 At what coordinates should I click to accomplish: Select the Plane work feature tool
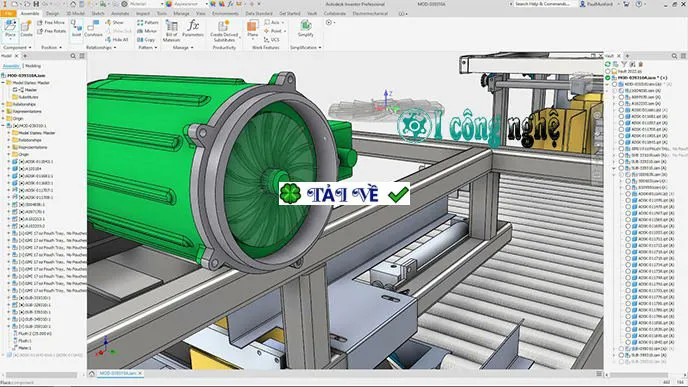pos(252,29)
